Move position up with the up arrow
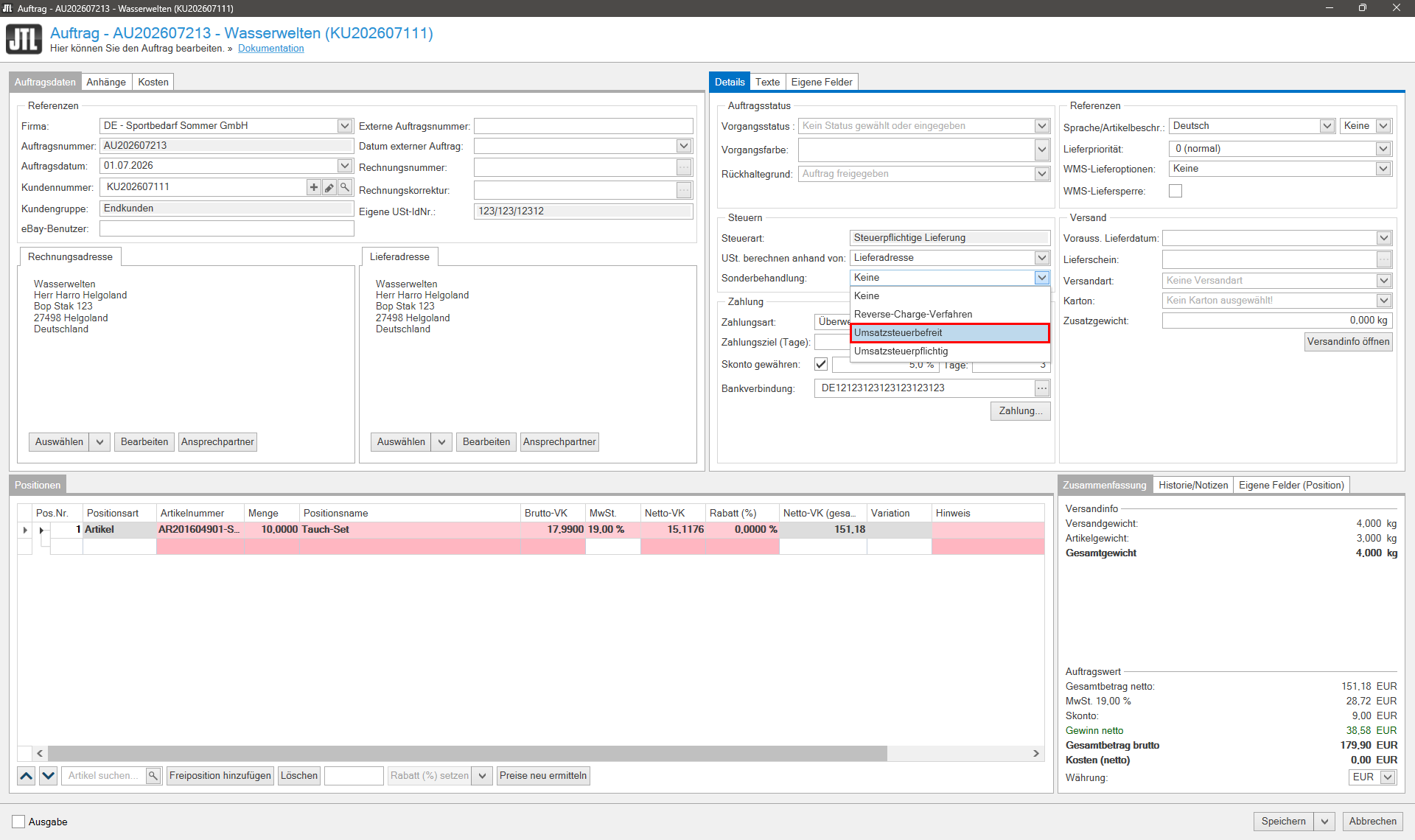Viewport: 1415px width, 840px height. (x=27, y=775)
